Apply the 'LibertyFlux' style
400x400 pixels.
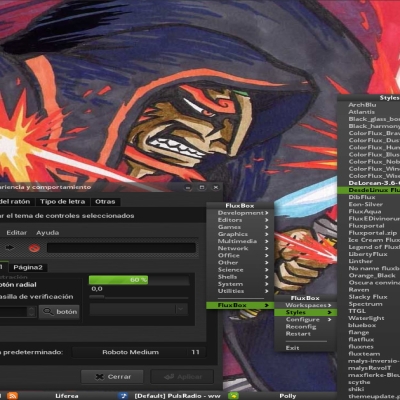(369, 254)
